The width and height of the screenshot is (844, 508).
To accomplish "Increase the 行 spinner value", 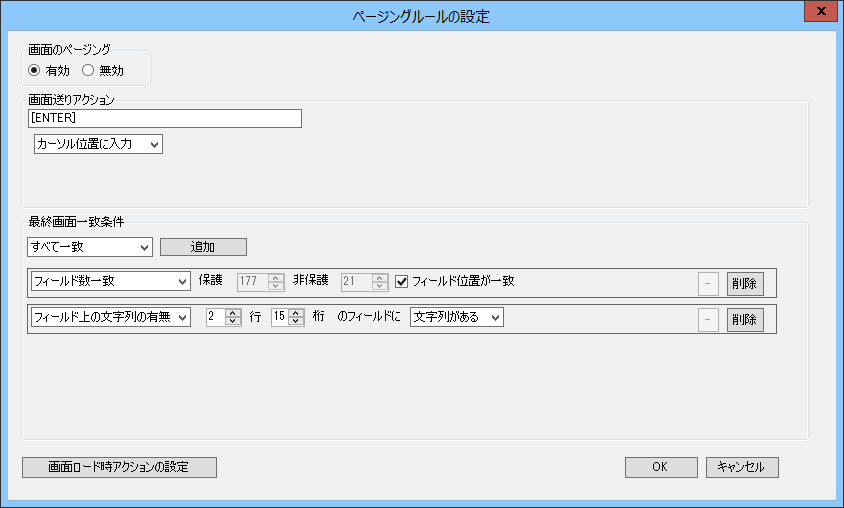I will point(233,313).
